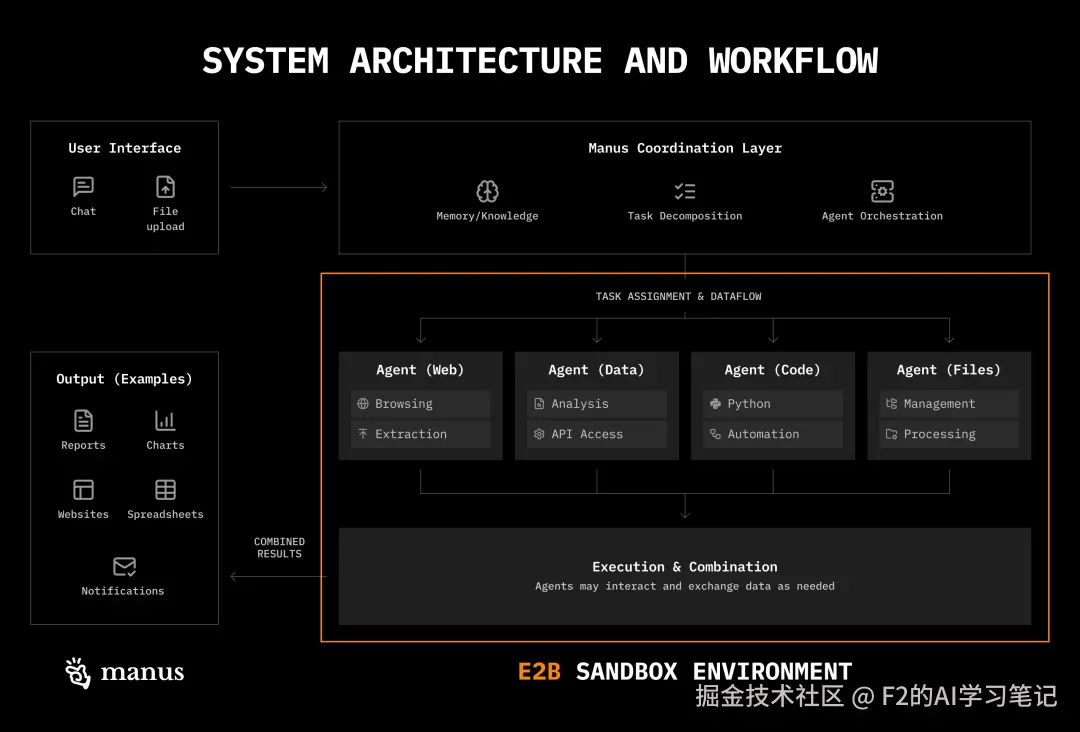The image size is (1080, 732).
Task: Click the Agent (Code) heading
Action: pos(773,370)
